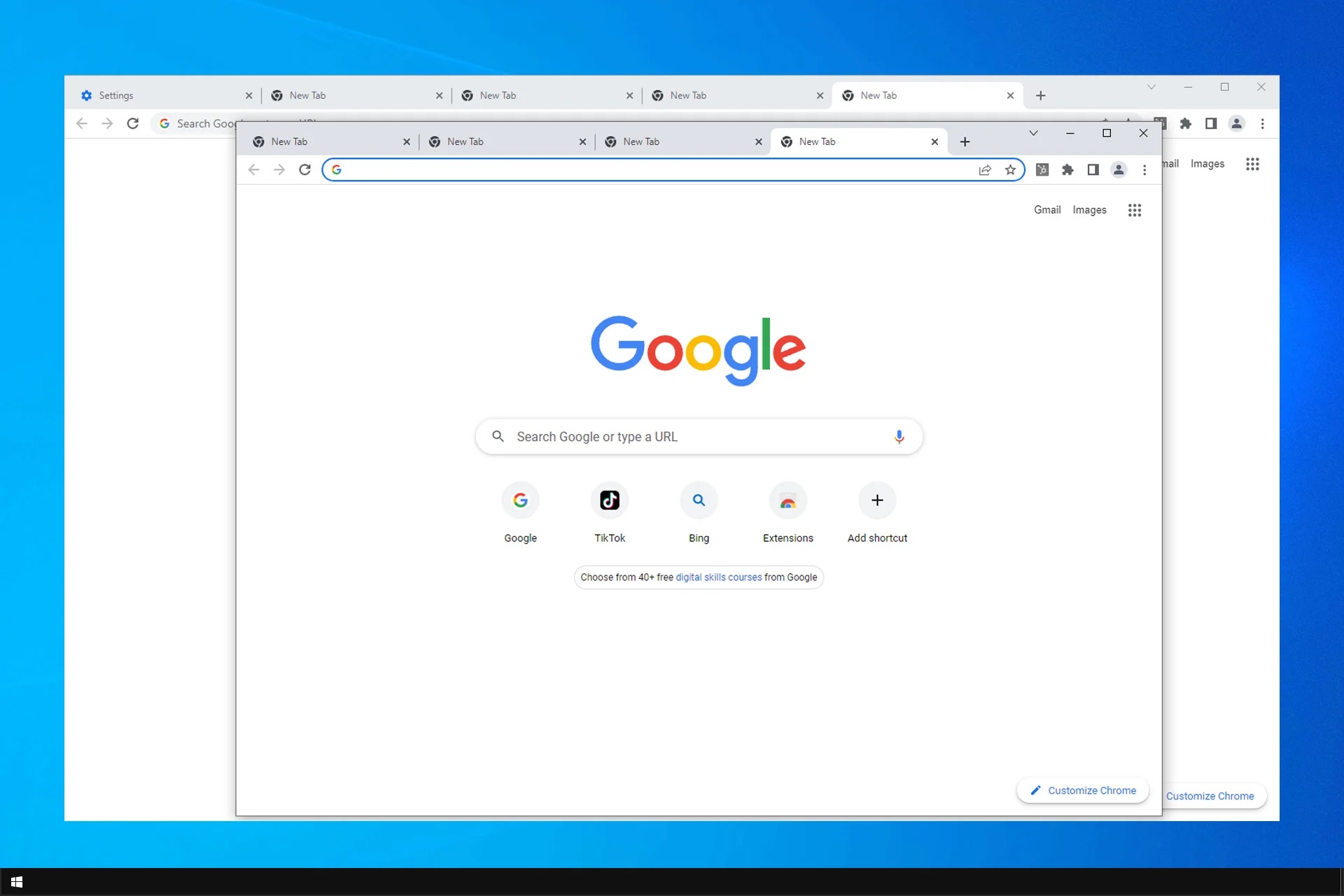Click the Bing shortcut icon
Screen dimensions: 1344x896
pyautogui.click(x=699, y=500)
